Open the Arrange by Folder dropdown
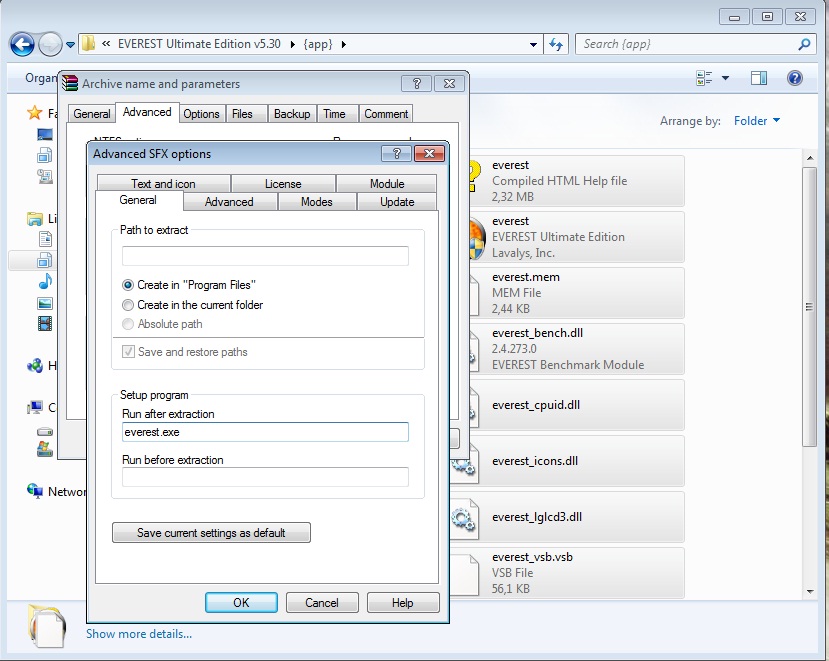 pyautogui.click(x=757, y=121)
